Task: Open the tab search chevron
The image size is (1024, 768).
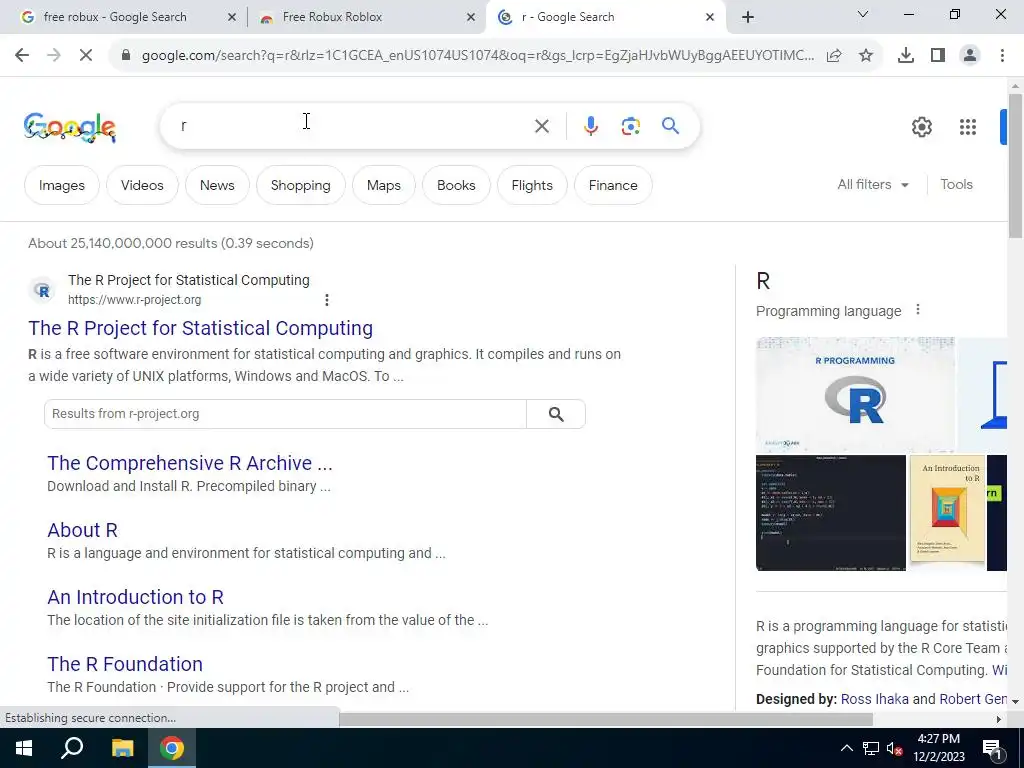Action: [x=863, y=14]
